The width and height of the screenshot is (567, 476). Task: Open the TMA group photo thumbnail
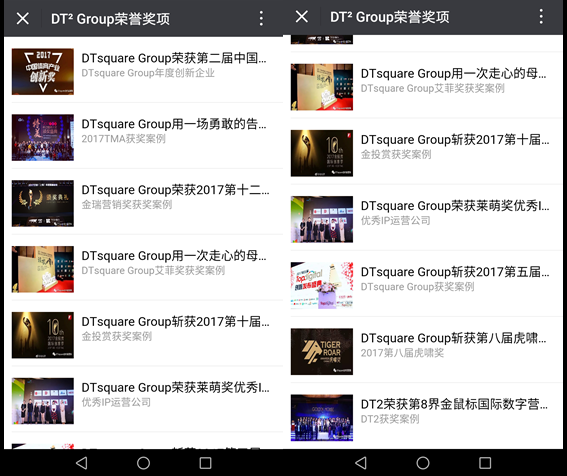tap(43, 137)
